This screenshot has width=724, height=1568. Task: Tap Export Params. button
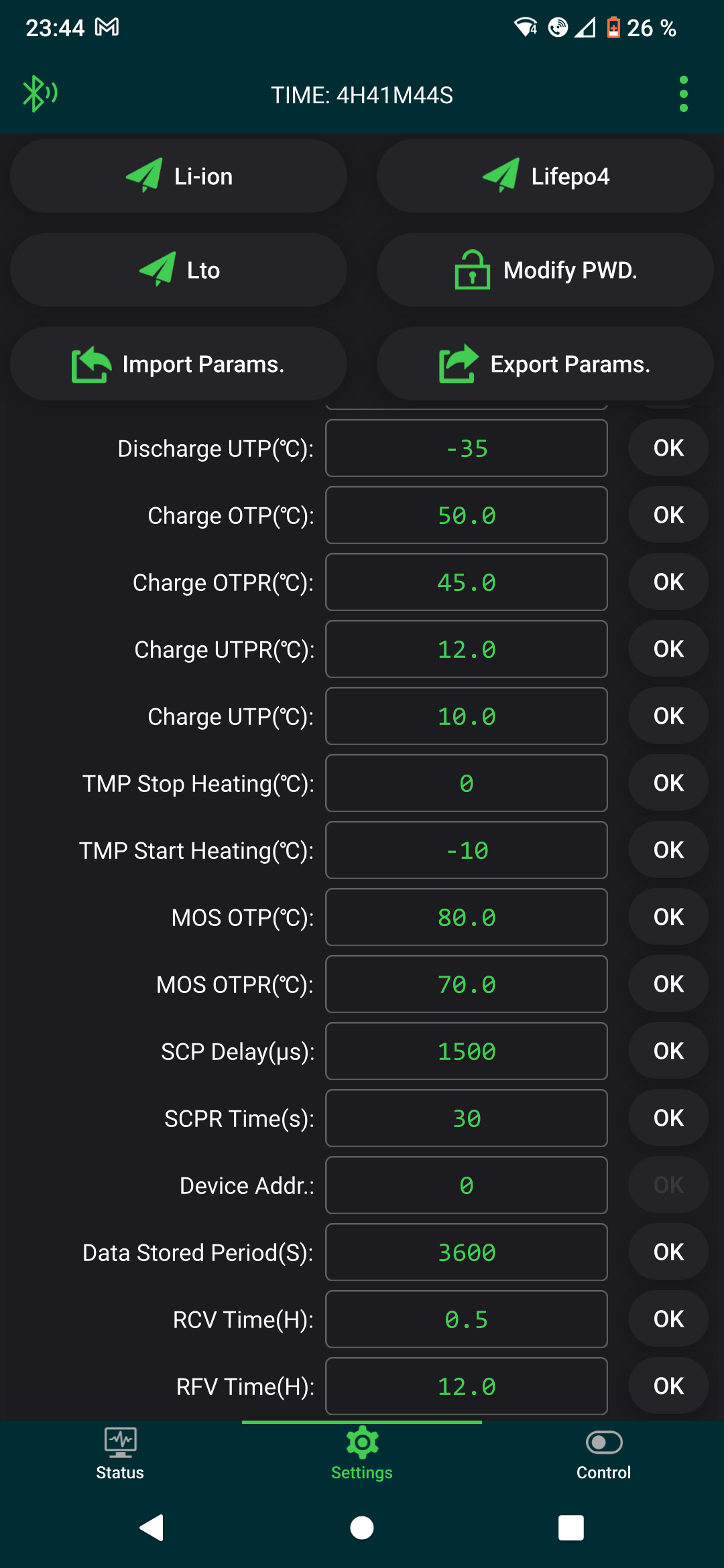coord(545,364)
